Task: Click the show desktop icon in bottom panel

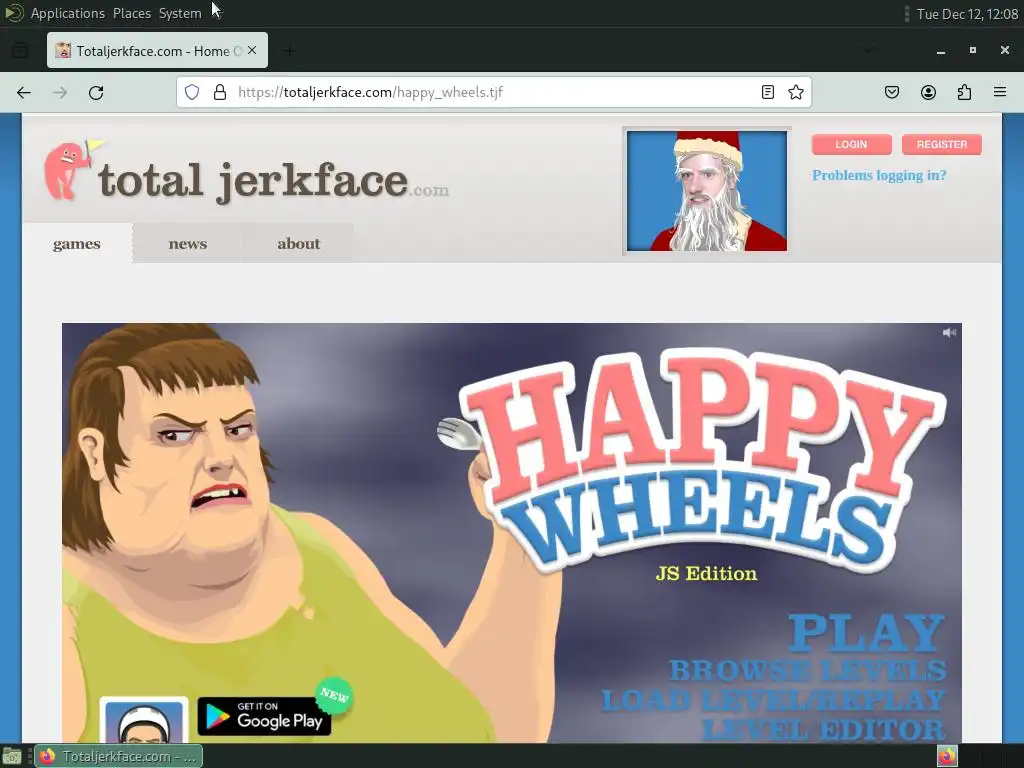Action: pyautogui.click(x=12, y=757)
